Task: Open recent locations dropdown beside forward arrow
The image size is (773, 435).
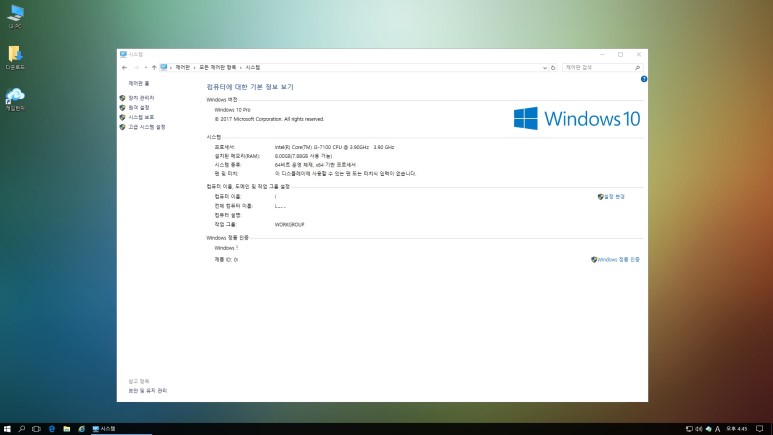Action: (145, 68)
